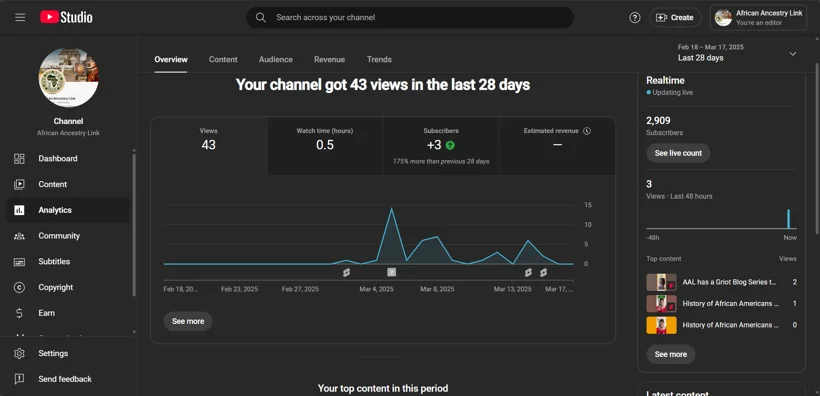Viewport: 820px width, 396px height.
Task: Switch to the Revenue tab
Action: [329, 59]
